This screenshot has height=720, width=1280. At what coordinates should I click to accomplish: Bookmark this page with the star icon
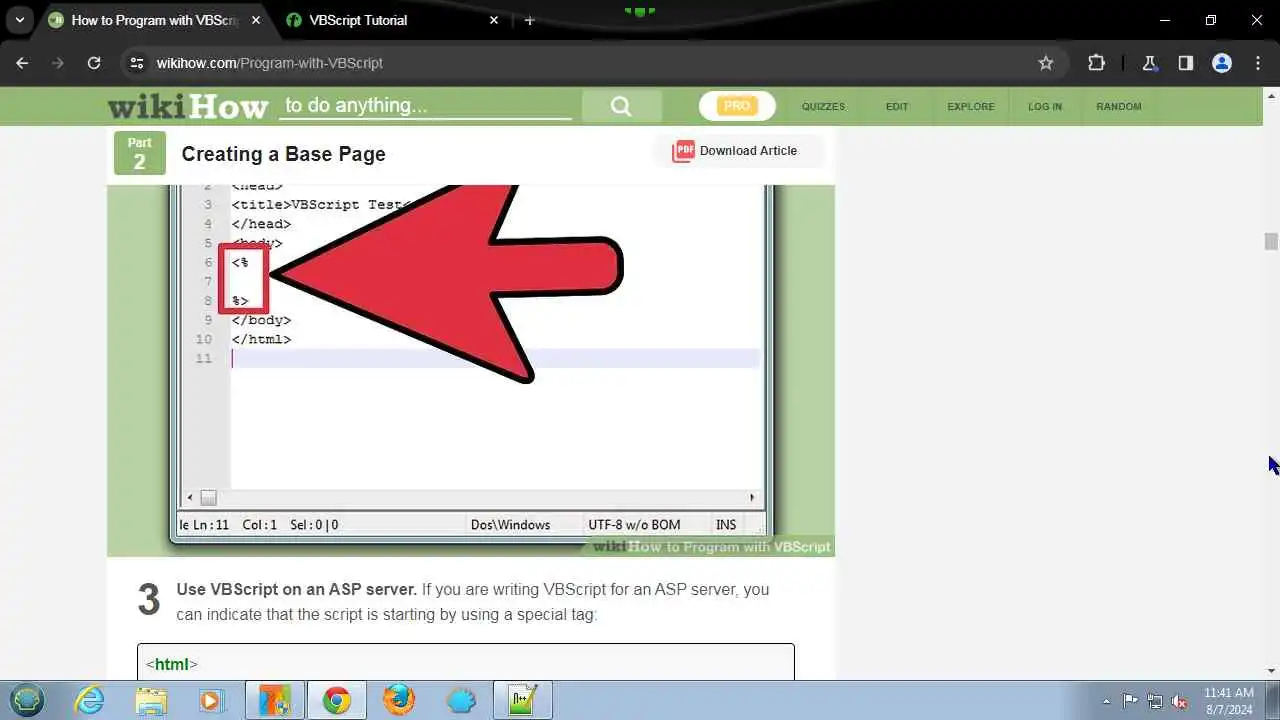coord(1046,63)
